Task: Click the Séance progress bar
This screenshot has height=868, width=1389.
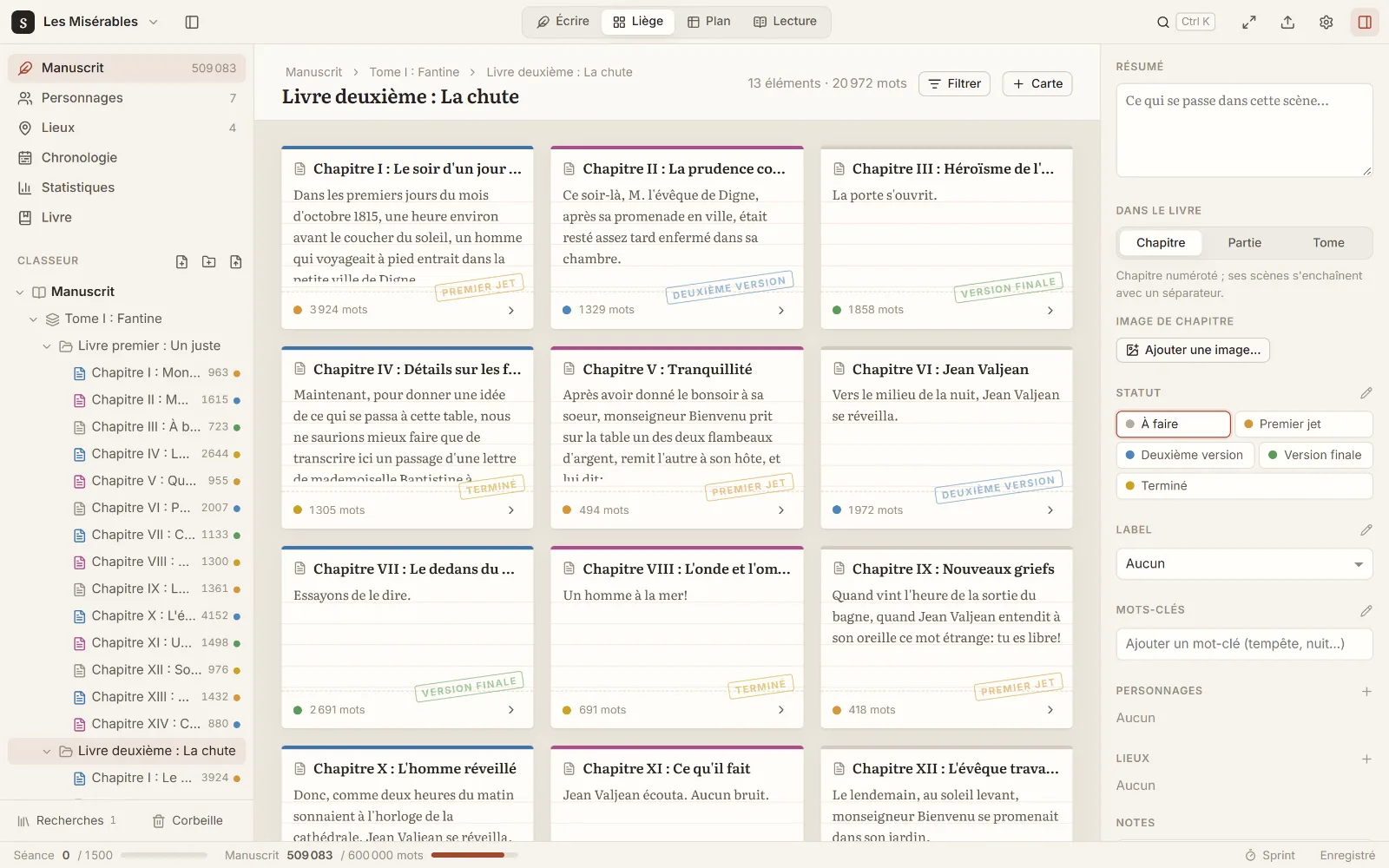Action: point(164,856)
